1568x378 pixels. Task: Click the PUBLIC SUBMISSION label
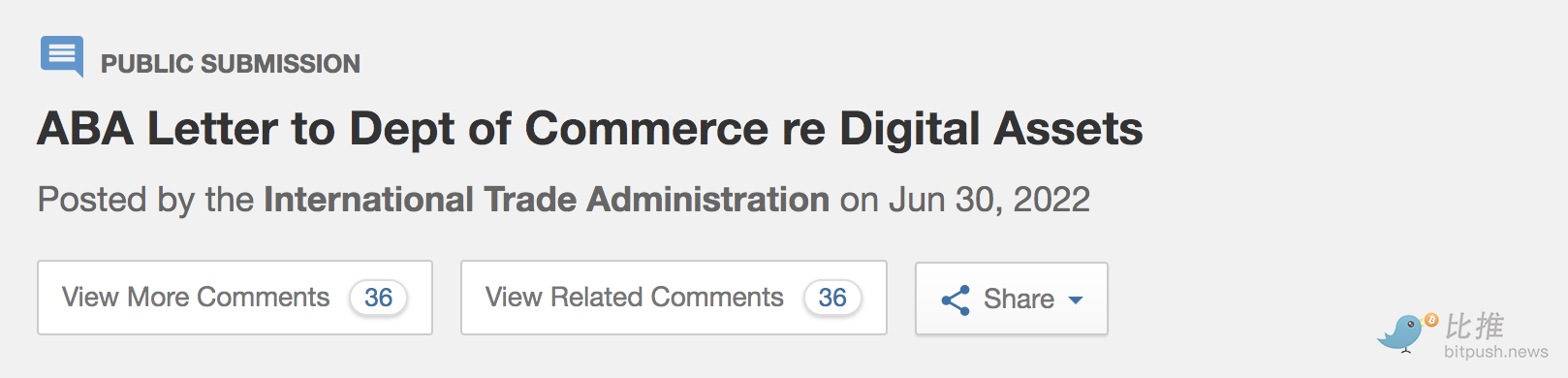(231, 64)
